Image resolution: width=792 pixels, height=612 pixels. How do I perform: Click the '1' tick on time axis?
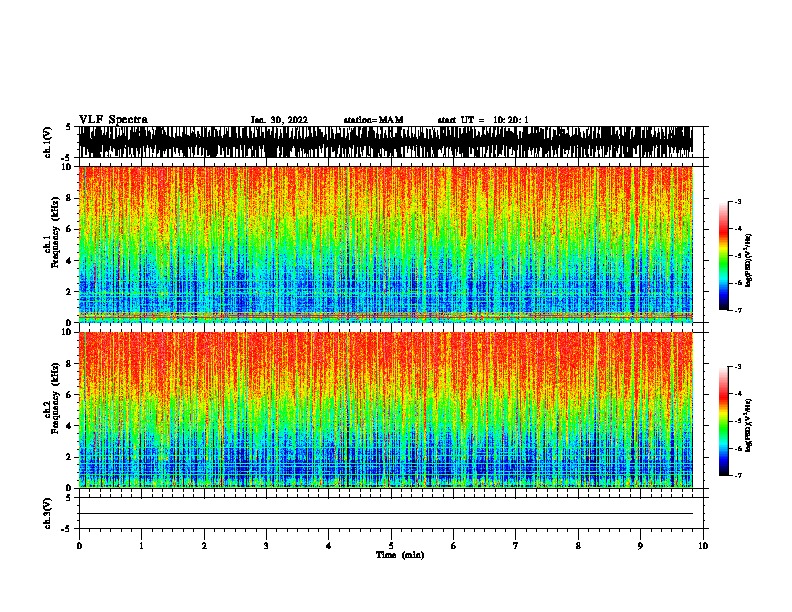[141, 546]
